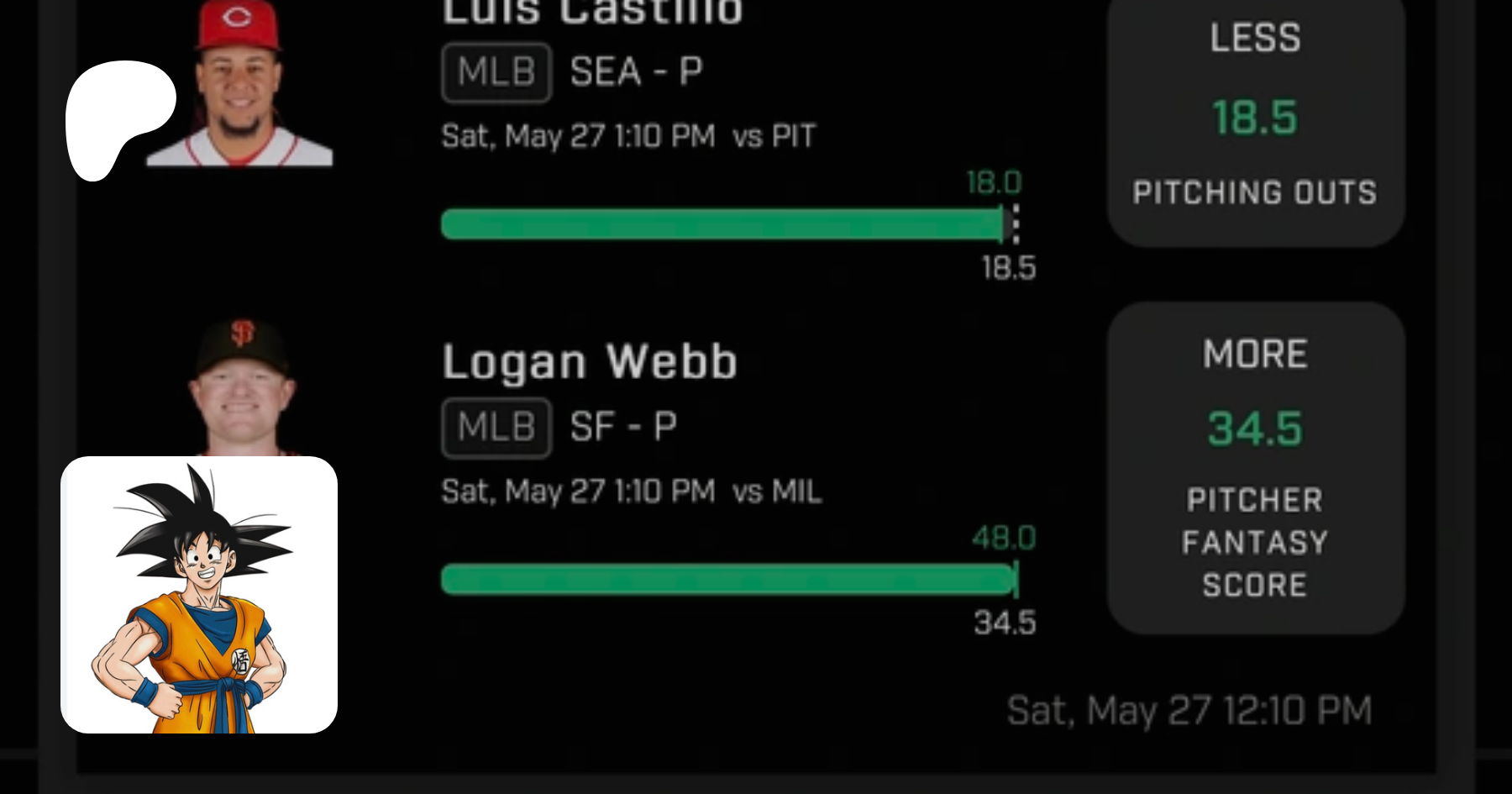The height and width of the screenshot is (794, 1512).
Task: Open the Luis Castillo player name
Action: [592, 13]
